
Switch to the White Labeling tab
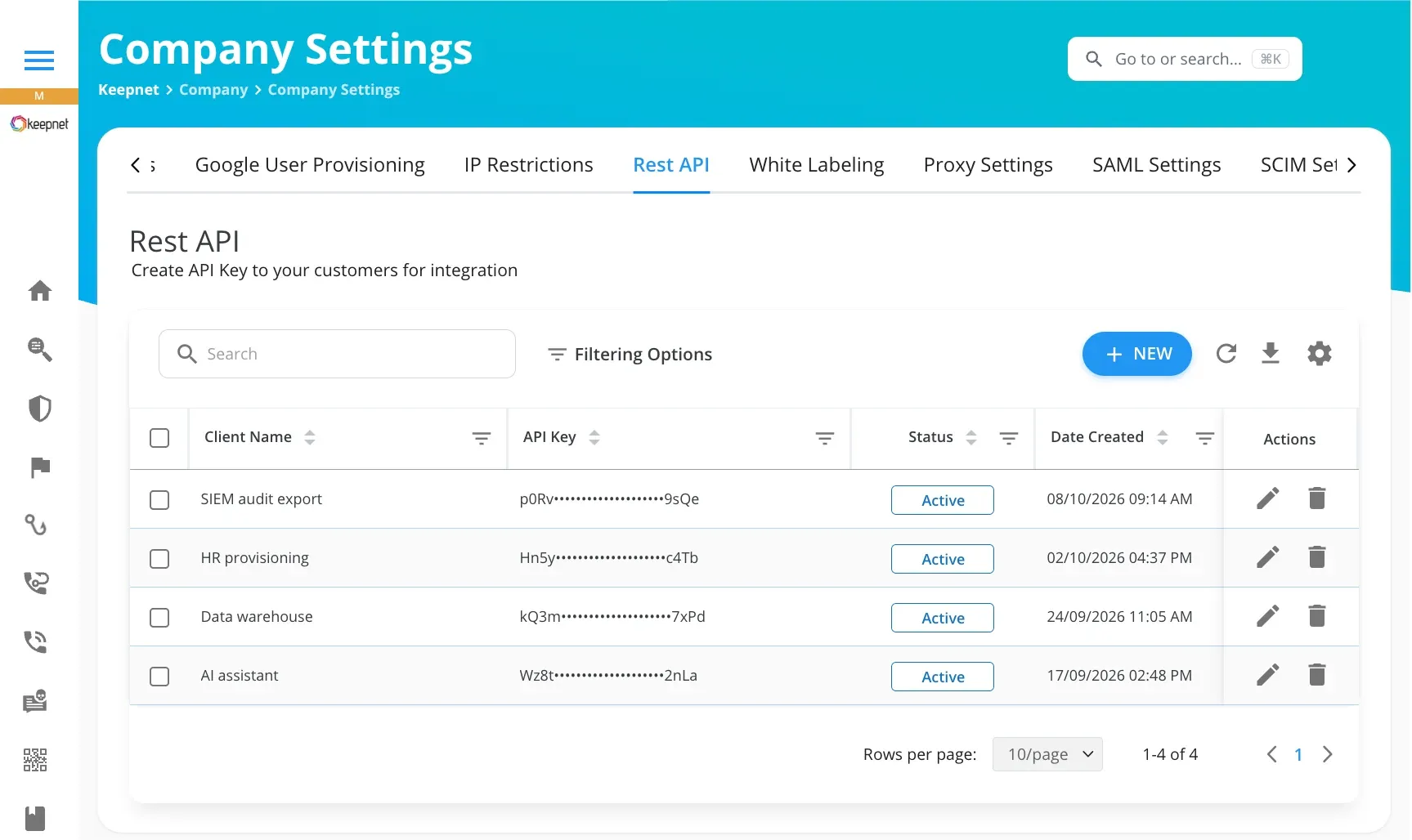(816, 165)
